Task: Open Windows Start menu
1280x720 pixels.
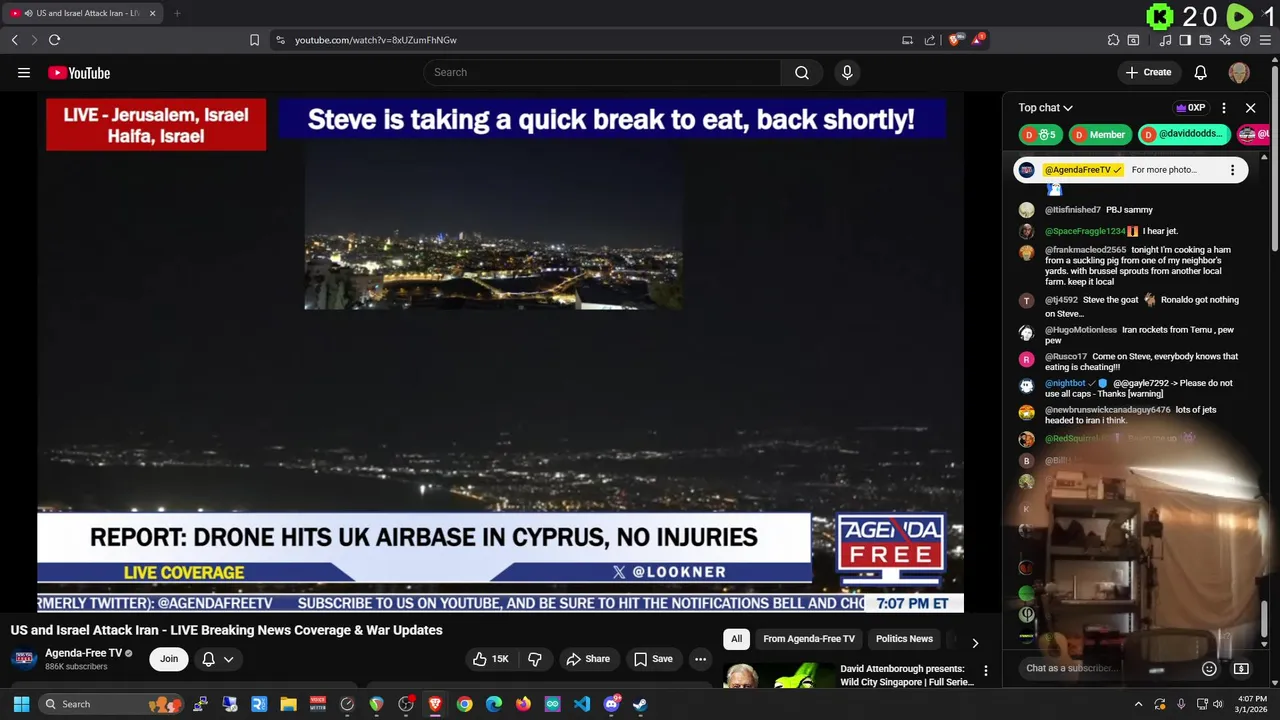Action: [21, 704]
